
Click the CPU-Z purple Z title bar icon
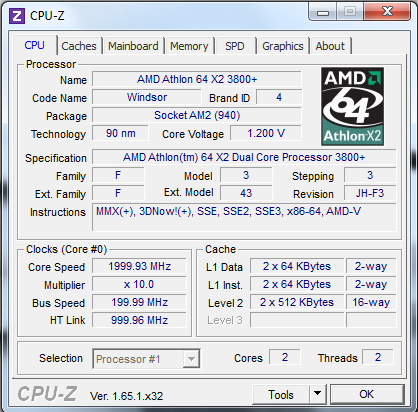click(x=17, y=16)
